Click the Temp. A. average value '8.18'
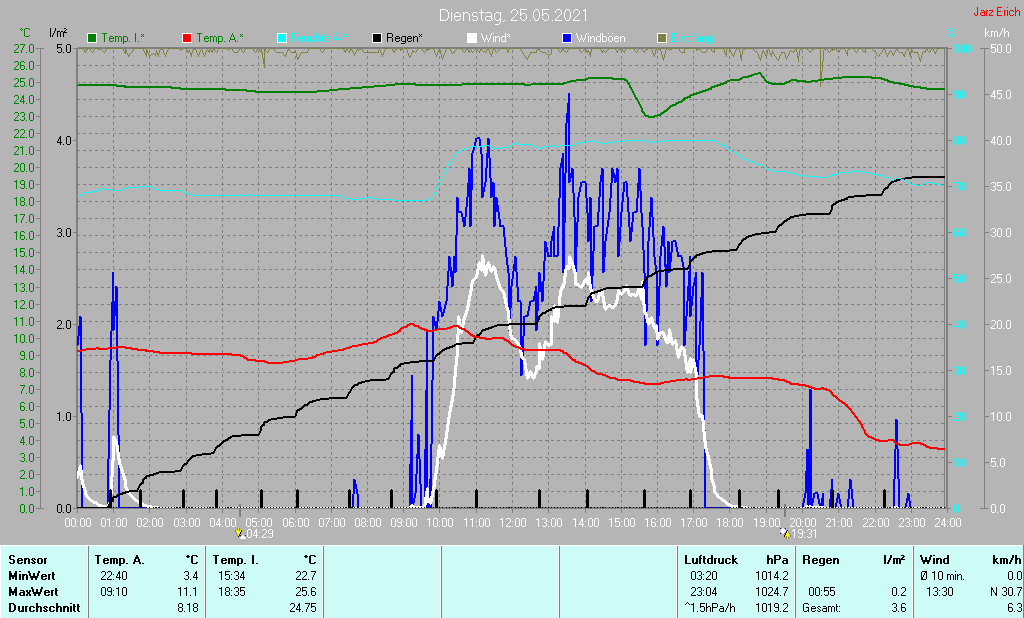Screen dimensions: 1024x618 187,608
